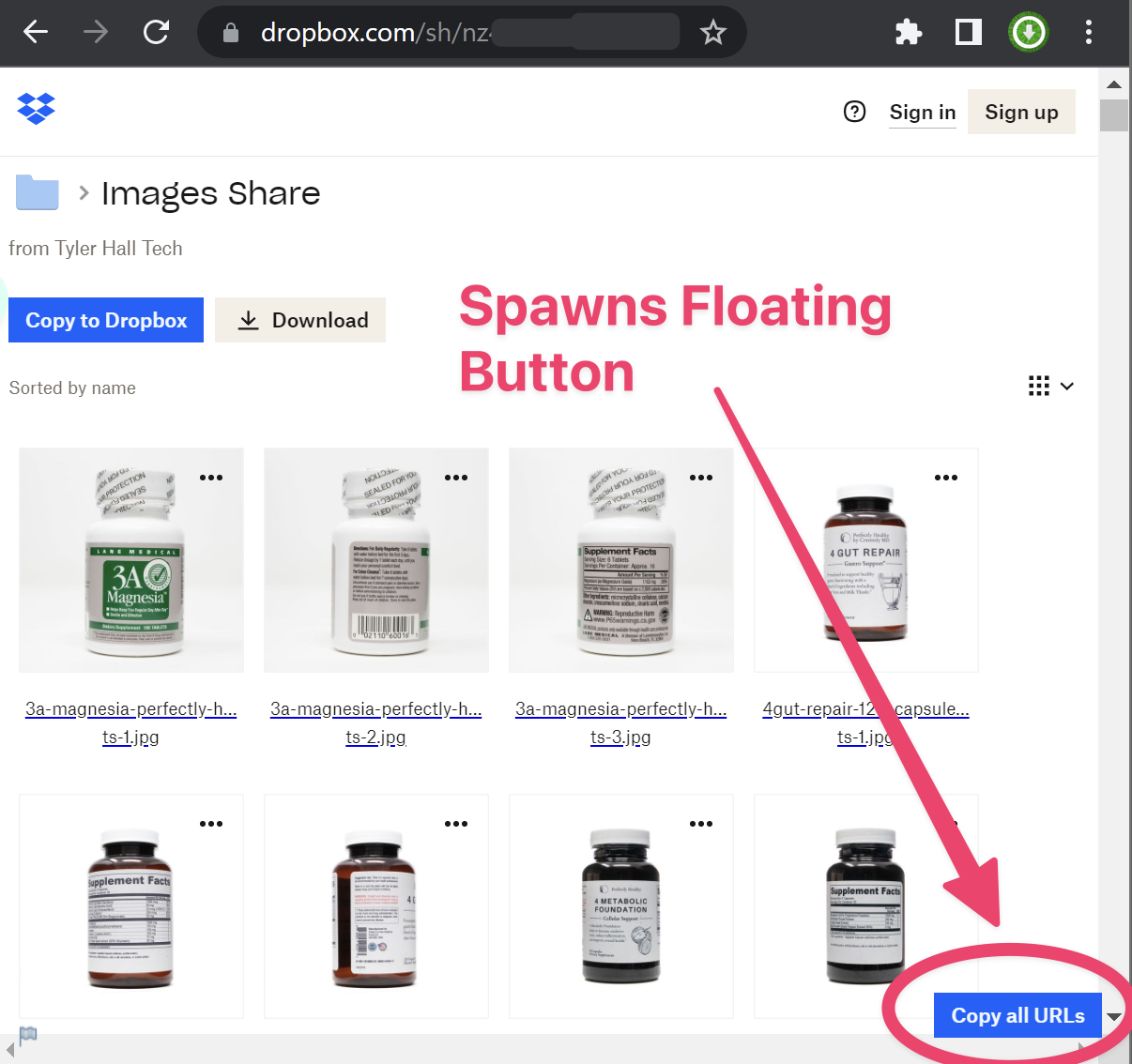Screen dimensions: 1132x1064
Task: Open options for 4 Metabolic Foundation image
Action: click(701, 824)
